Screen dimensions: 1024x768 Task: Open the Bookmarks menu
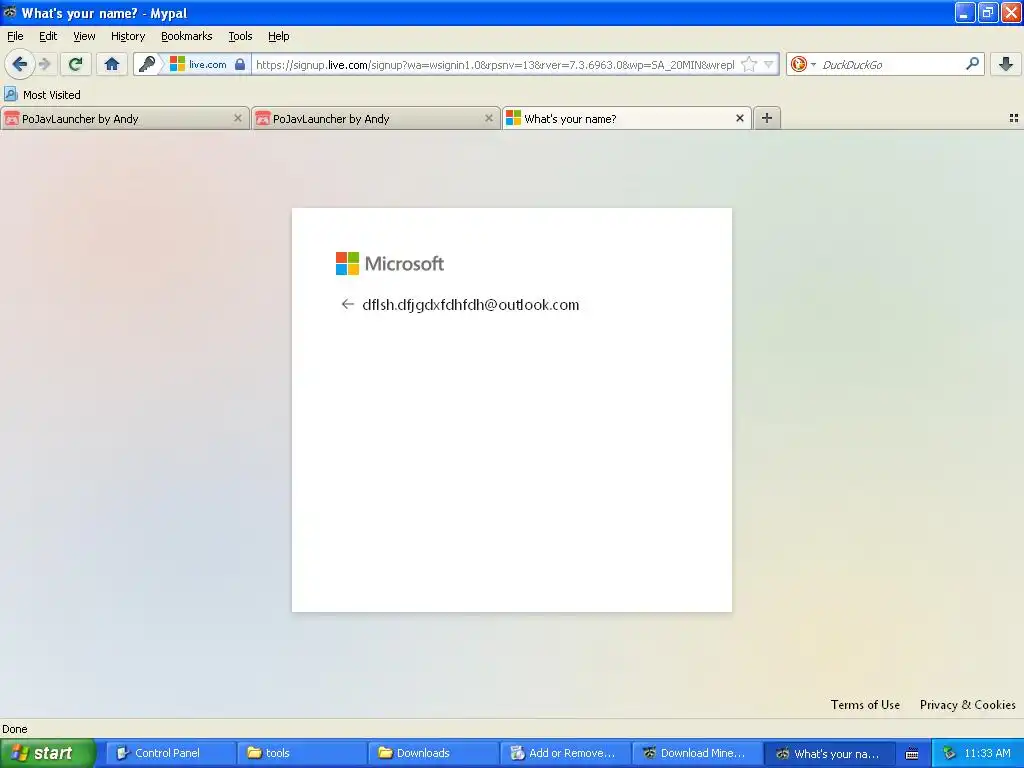coord(186,36)
